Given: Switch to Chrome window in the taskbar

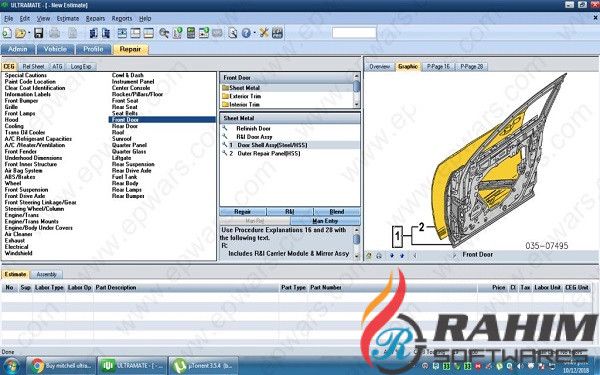Looking at the screenshot, I should point(60,366).
